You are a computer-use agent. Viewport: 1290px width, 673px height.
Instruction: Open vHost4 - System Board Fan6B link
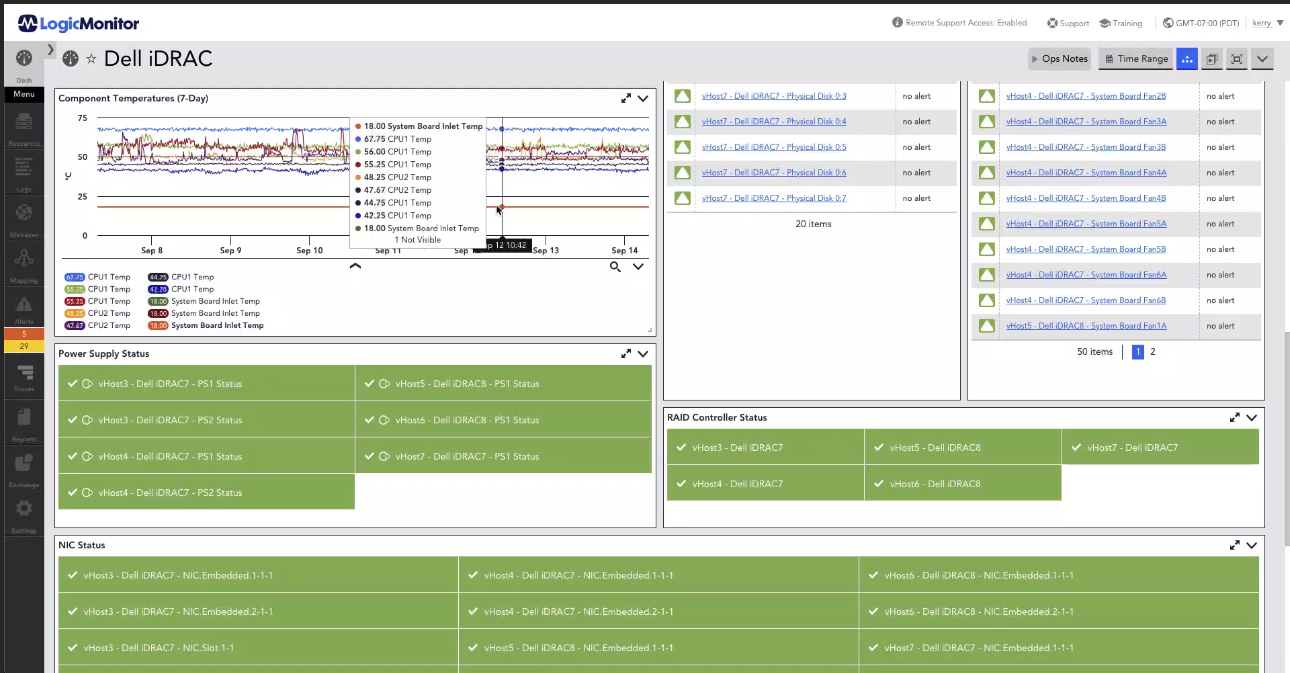1086,300
